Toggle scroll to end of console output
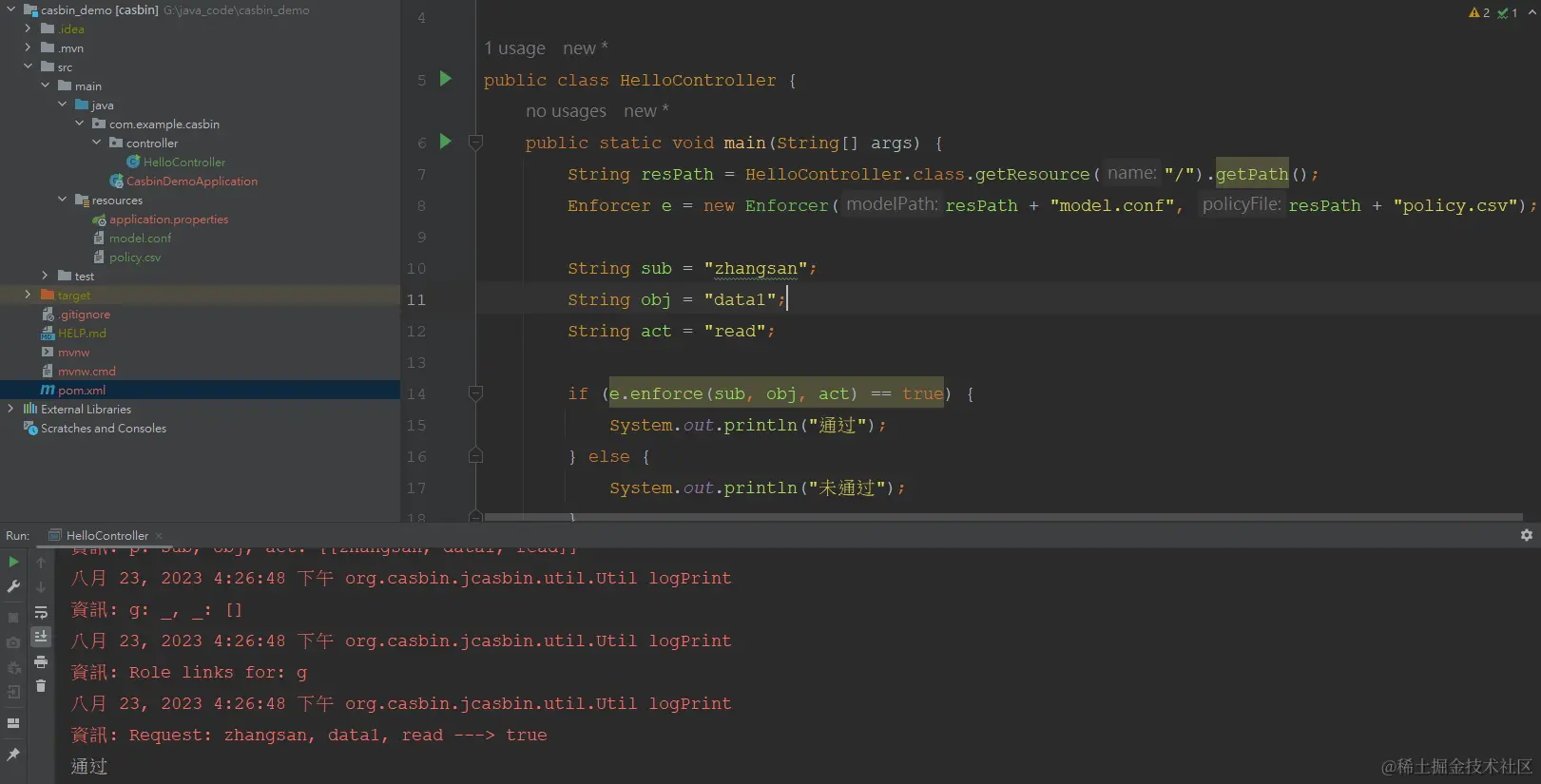This screenshot has width=1541, height=784. 41,637
